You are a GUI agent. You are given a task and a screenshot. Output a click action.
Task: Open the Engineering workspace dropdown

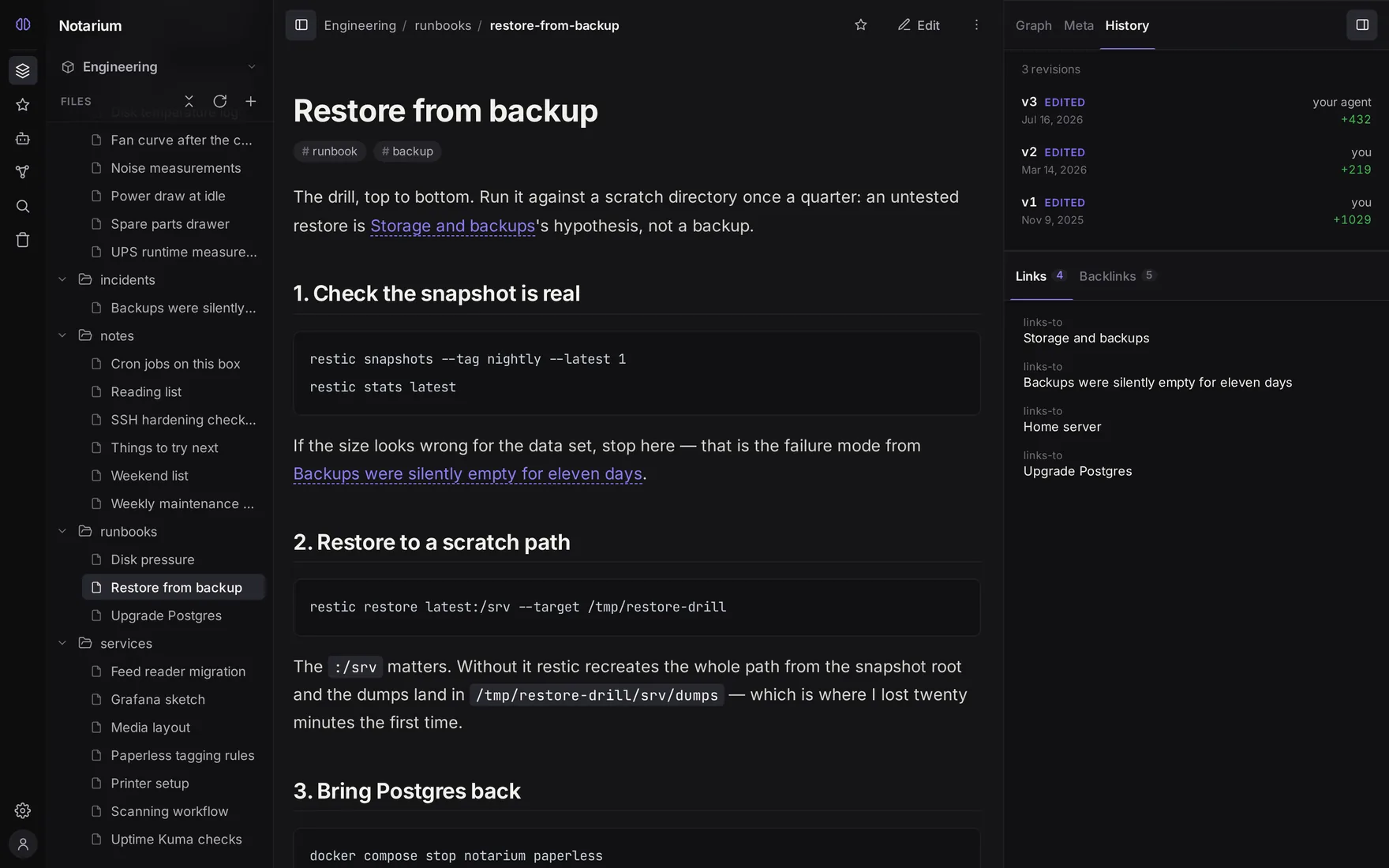pos(159,67)
